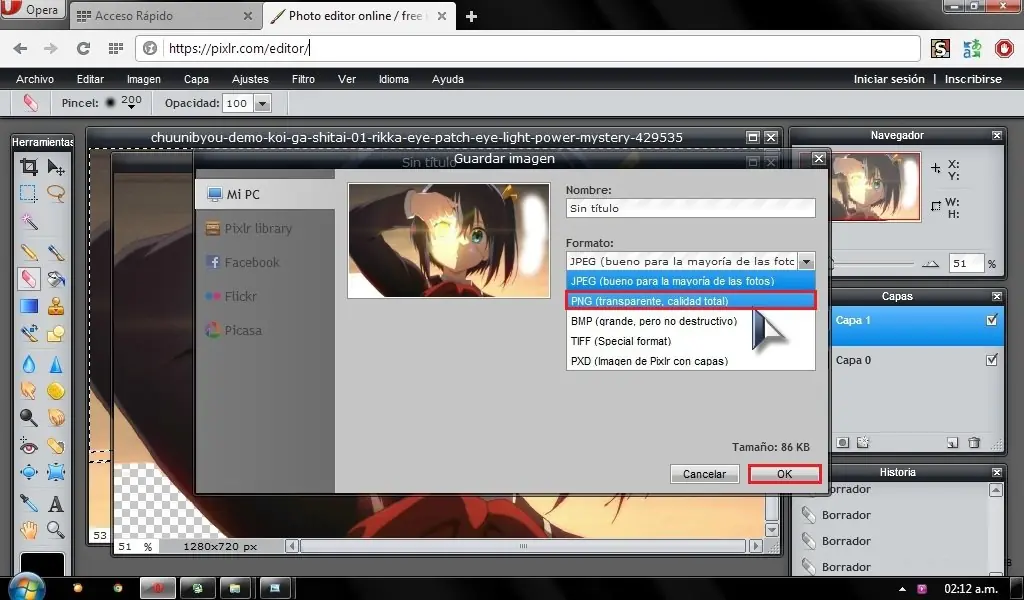Click the black foreground color swatch
The image size is (1024, 600).
coord(42,564)
